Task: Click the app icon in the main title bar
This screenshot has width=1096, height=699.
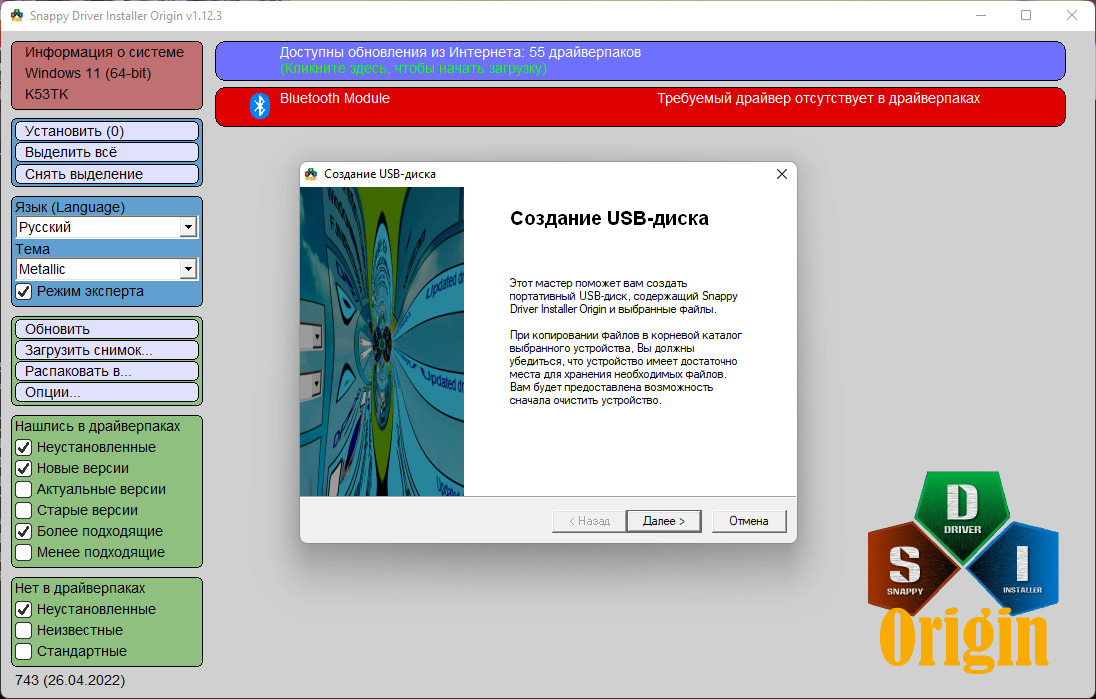Action: [x=17, y=15]
